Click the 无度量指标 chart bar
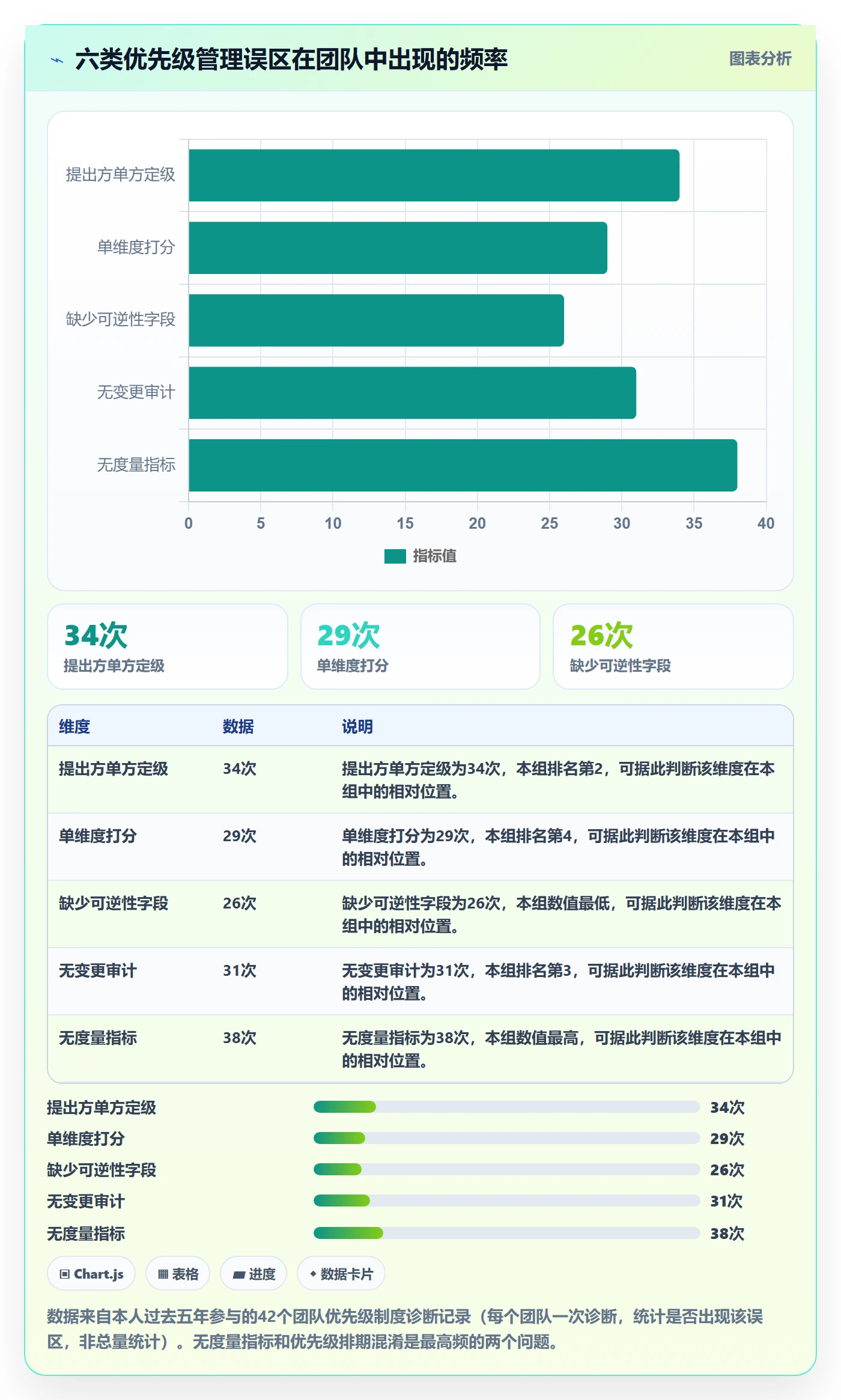Screen dimensions: 841x1400 coord(463,466)
